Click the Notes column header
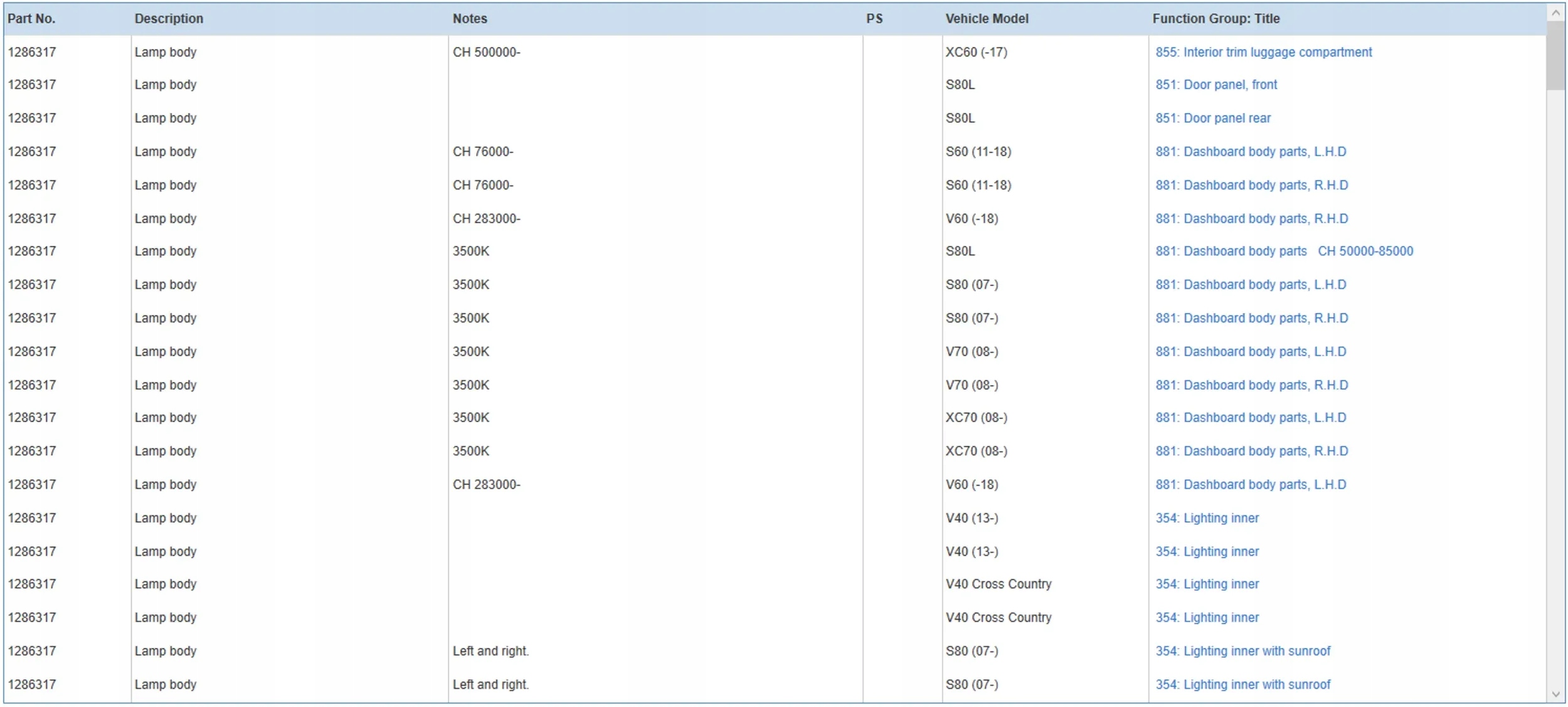 click(470, 19)
